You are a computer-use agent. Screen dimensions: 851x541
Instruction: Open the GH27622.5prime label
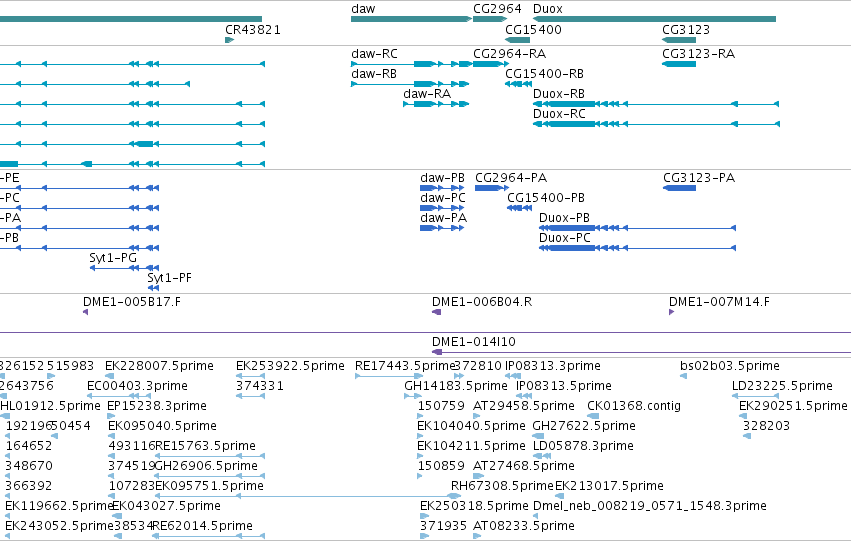(584, 426)
